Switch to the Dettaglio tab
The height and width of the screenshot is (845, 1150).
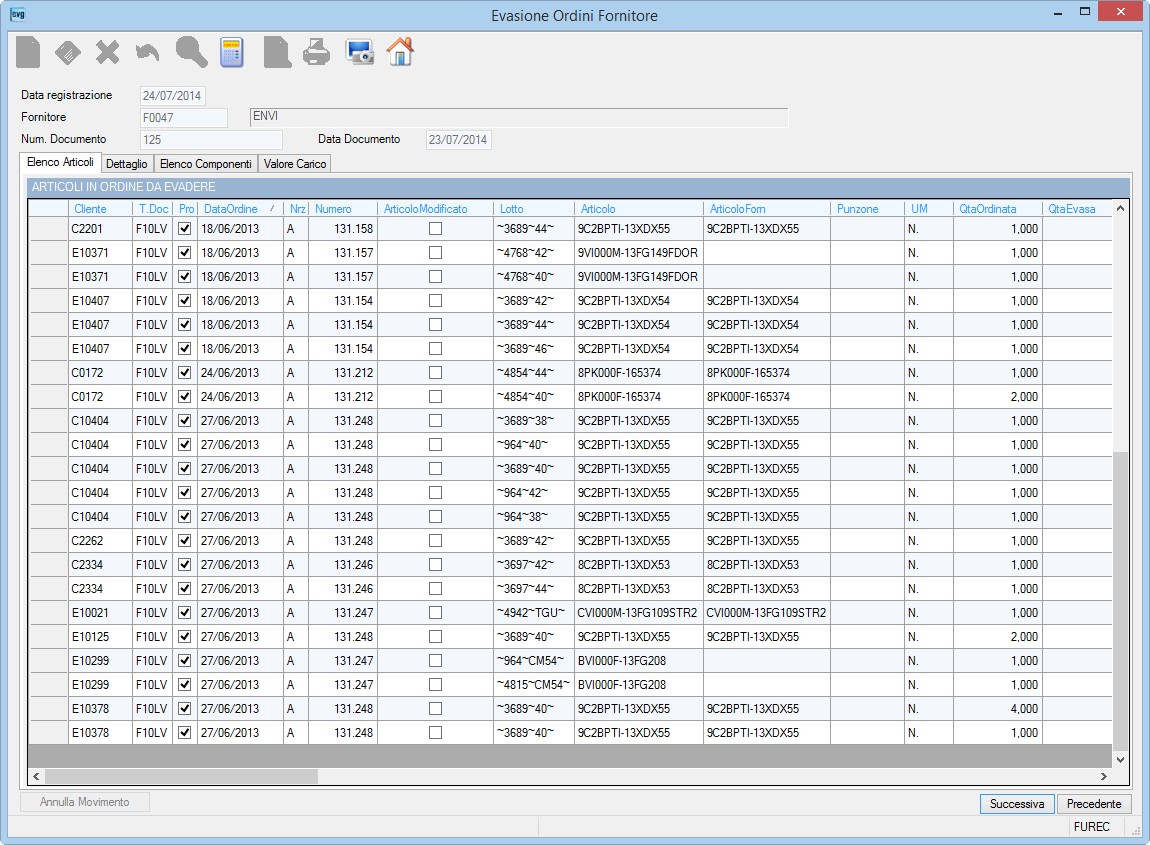coord(127,164)
